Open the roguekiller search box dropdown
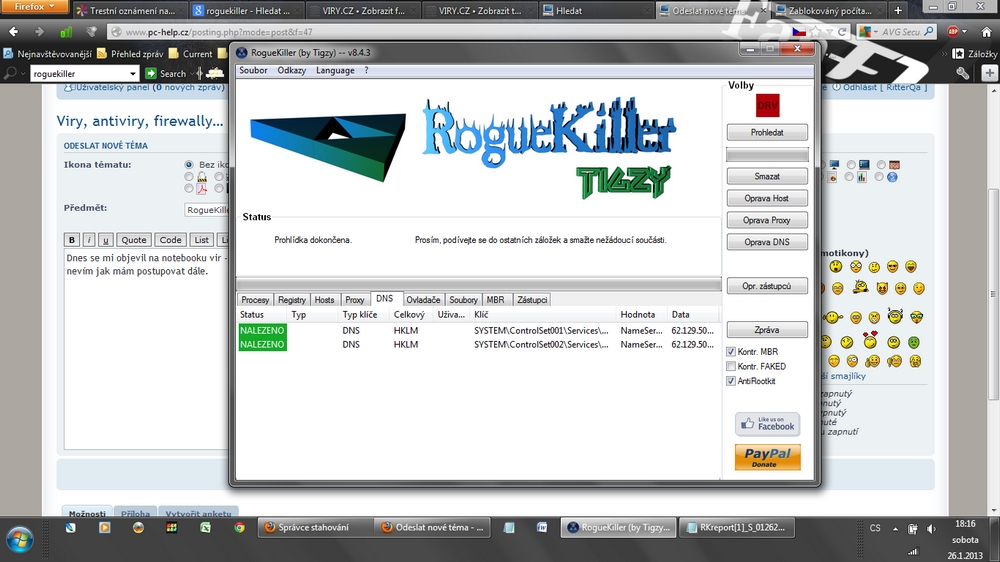Viewport: 1000px width, 562px height. coord(133,73)
